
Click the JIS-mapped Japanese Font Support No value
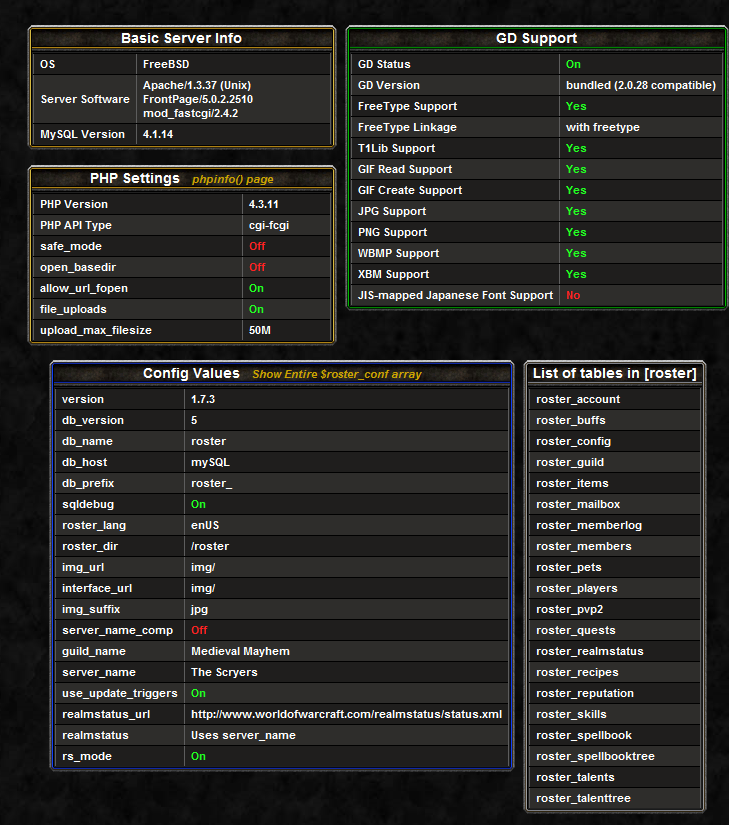(x=573, y=295)
